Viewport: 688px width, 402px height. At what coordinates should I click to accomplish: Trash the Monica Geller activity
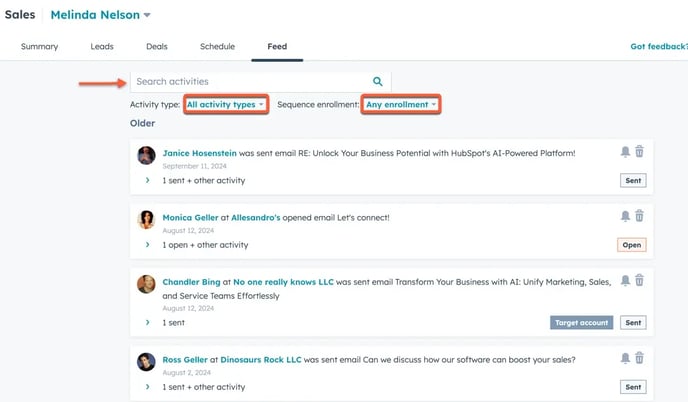click(640, 215)
